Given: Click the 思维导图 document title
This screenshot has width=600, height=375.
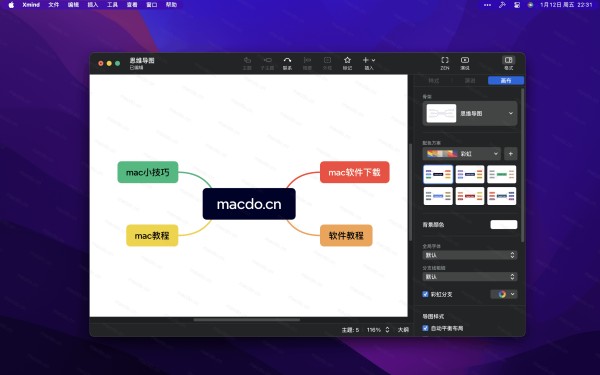Looking at the screenshot, I should tap(142, 60).
